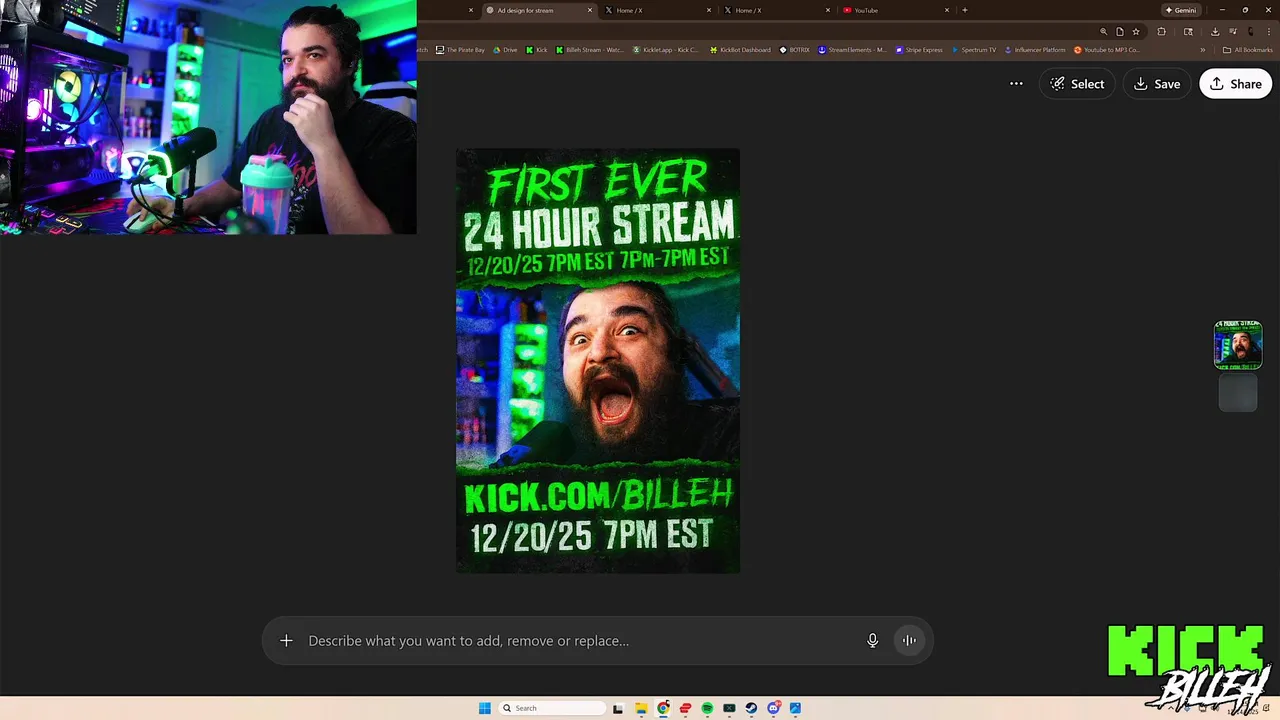This screenshot has height=720, width=1280.
Task: Open Task View from the taskbar
Action: 618,708
